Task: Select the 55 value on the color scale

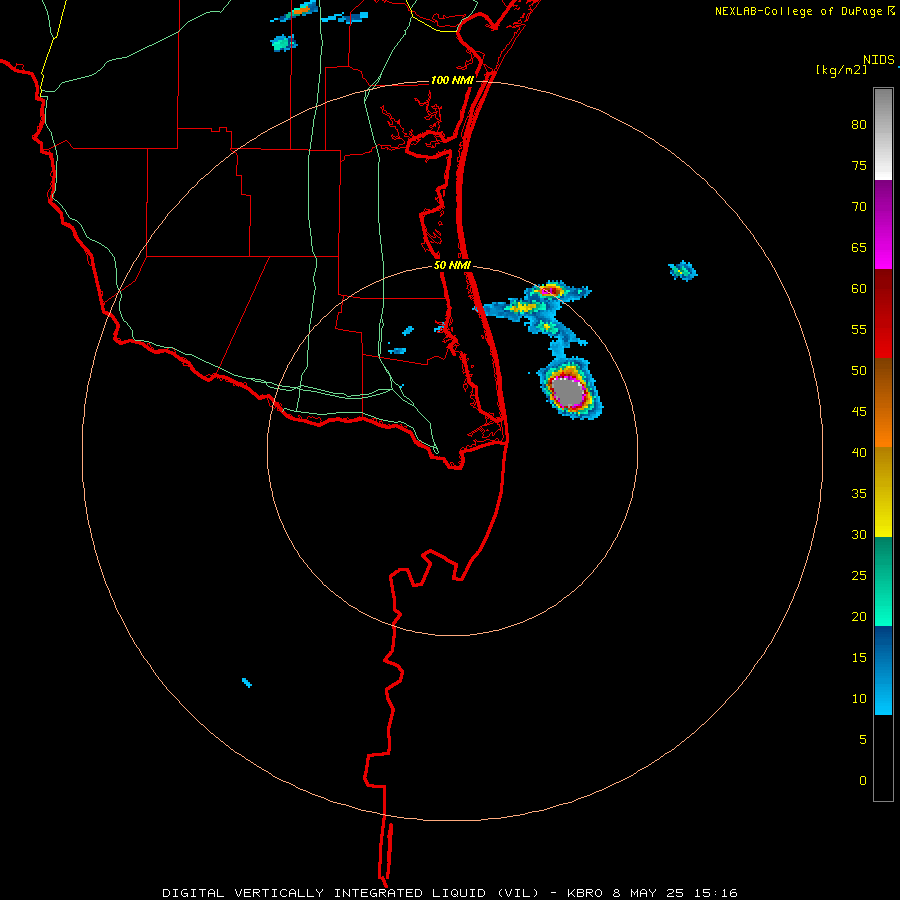Action: (859, 329)
